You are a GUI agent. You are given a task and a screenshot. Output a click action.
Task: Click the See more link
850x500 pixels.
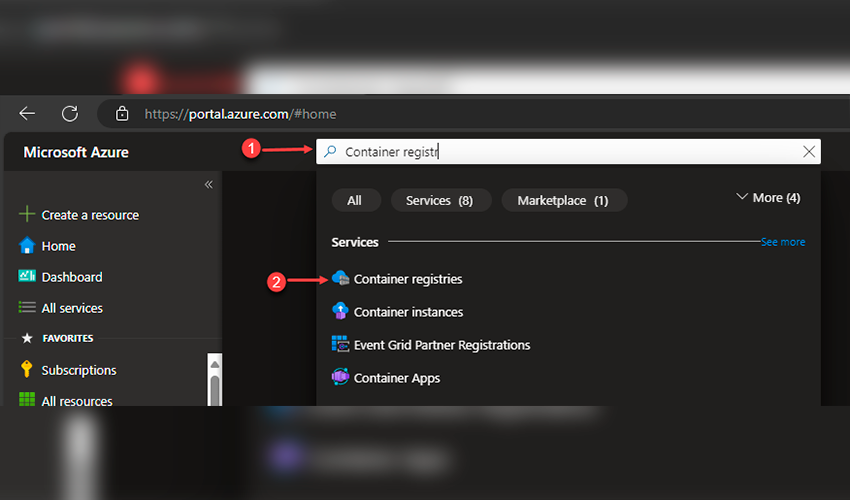point(783,242)
